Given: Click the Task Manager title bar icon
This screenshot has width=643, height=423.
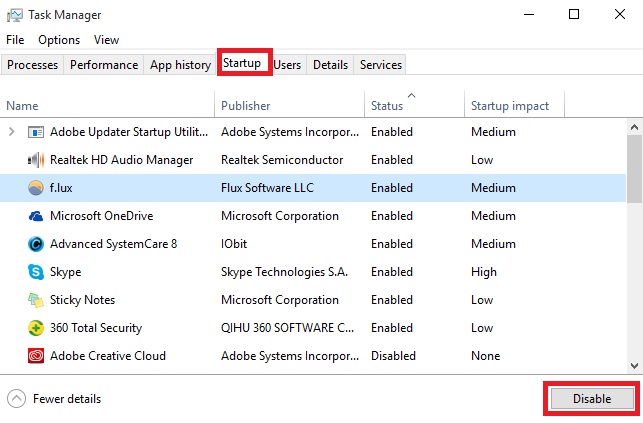Looking at the screenshot, I should coord(15,16).
